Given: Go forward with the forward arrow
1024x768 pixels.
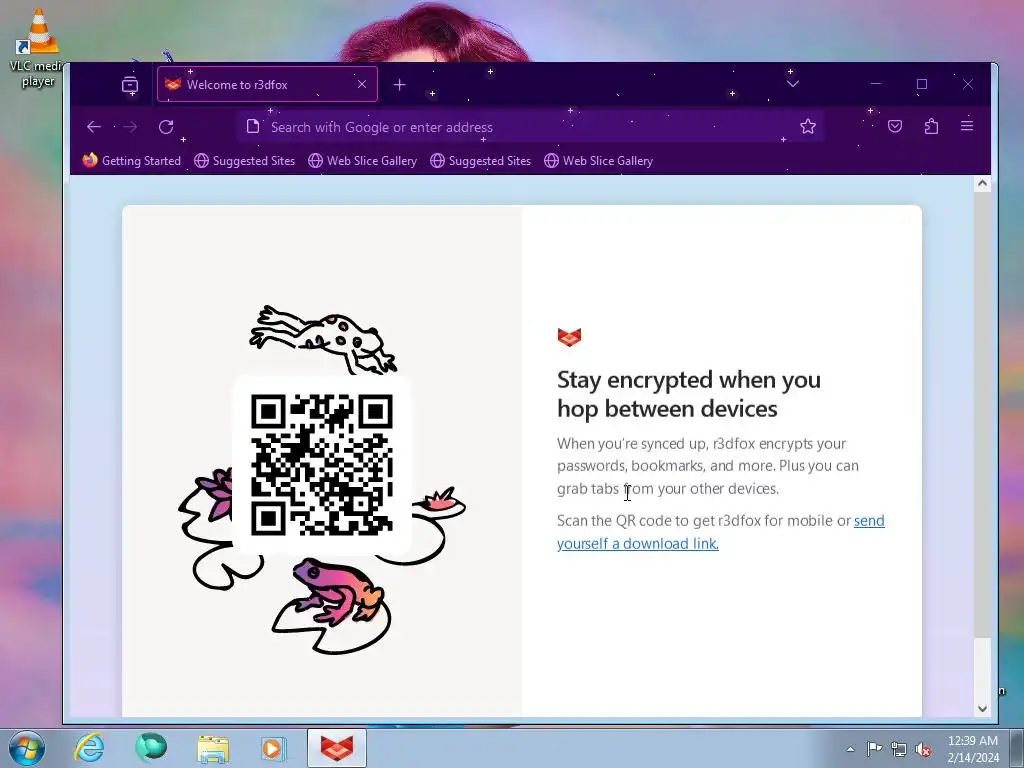Looking at the screenshot, I should tap(130, 127).
